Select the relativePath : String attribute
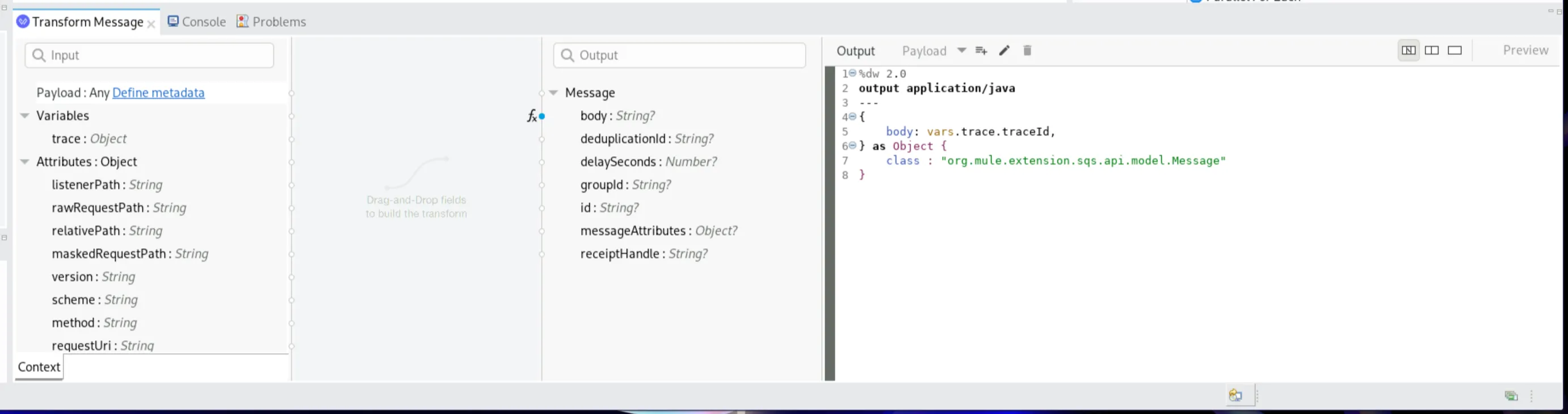 click(107, 231)
